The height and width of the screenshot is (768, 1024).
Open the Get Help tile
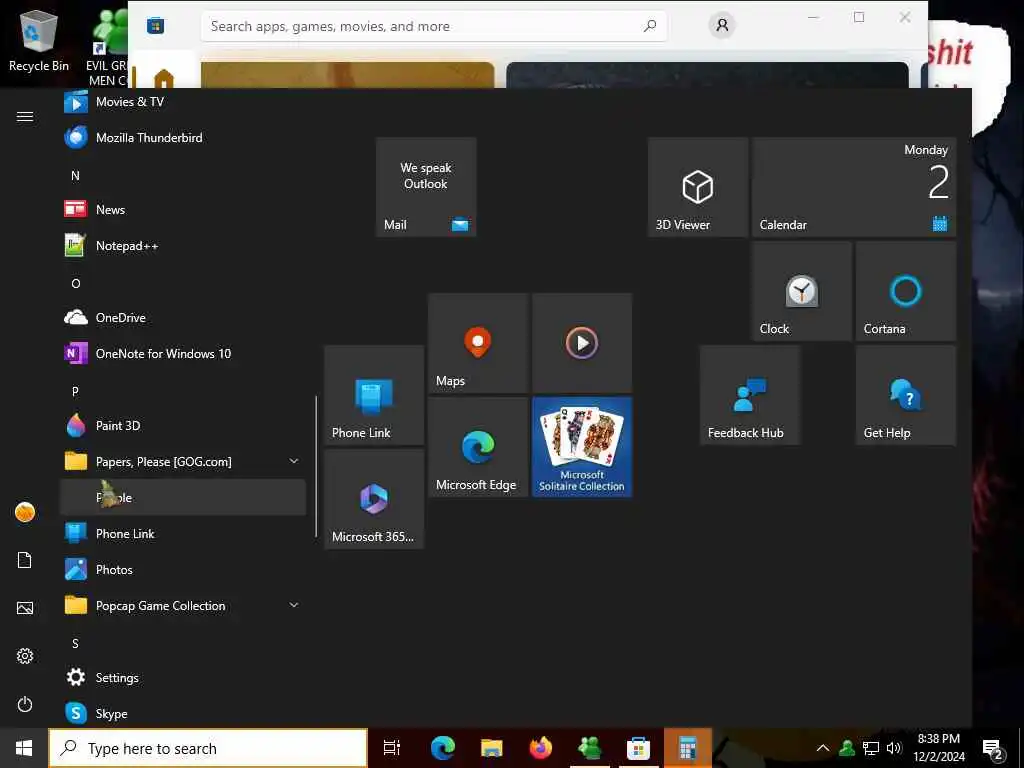coord(906,395)
